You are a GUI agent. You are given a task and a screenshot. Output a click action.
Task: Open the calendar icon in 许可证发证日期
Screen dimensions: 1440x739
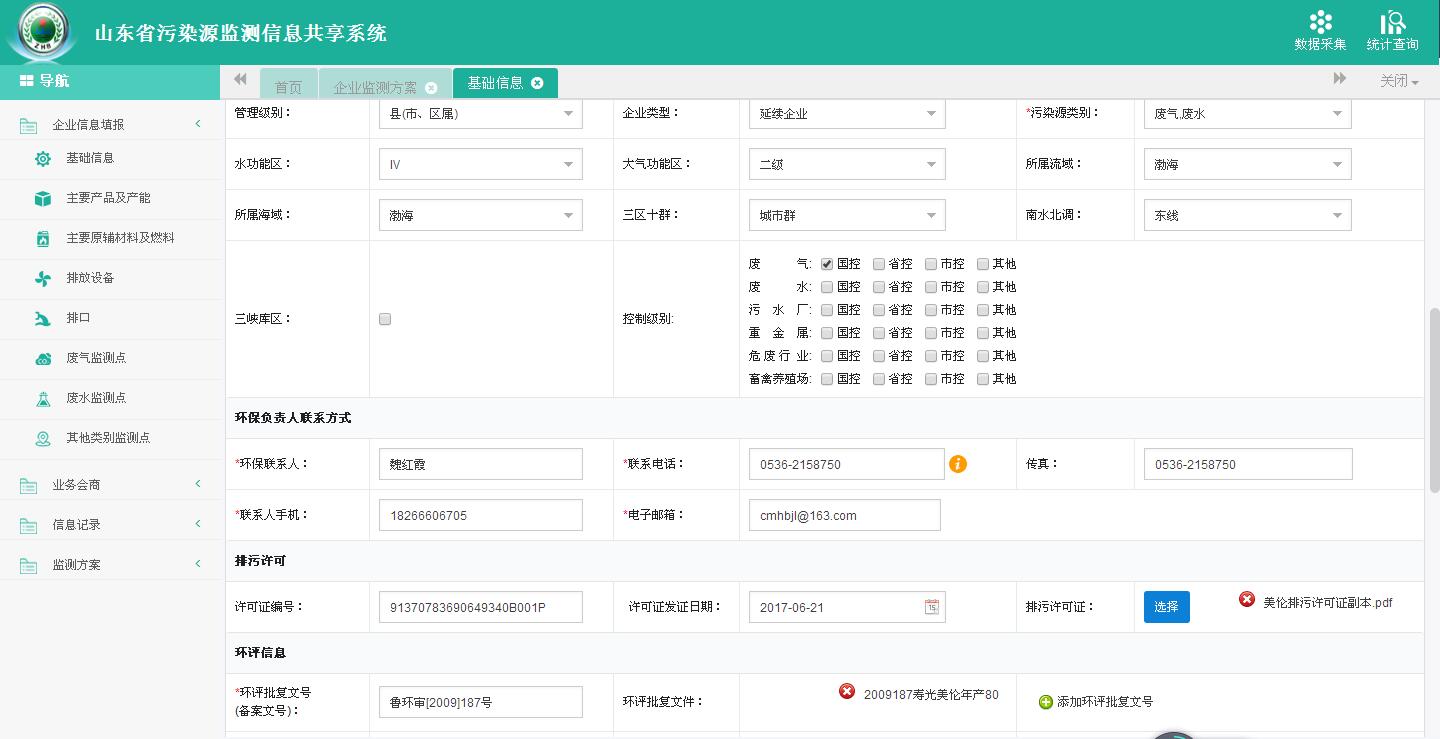click(x=931, y=607)
